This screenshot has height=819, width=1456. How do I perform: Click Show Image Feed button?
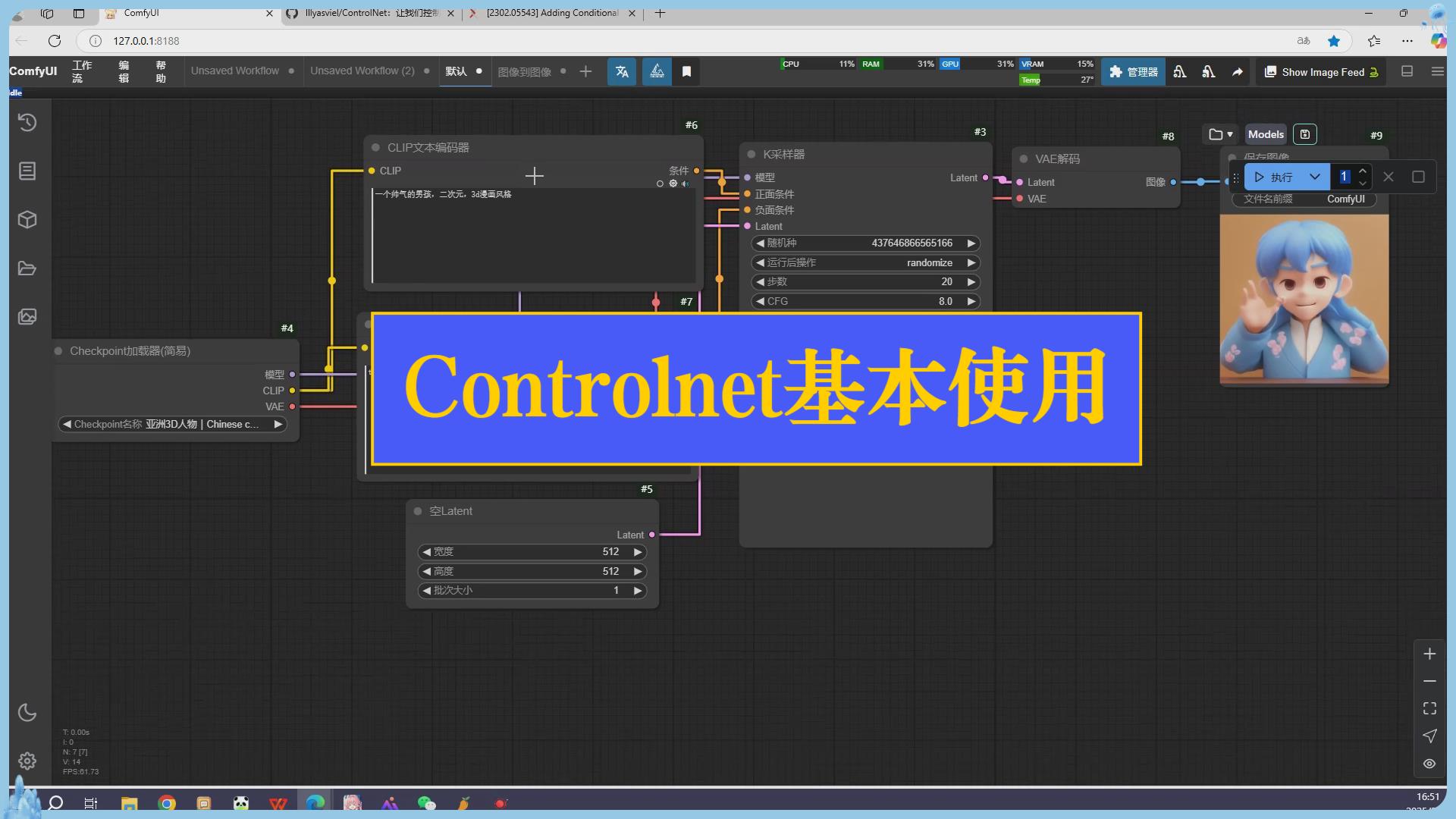(x=1321, y=72)
